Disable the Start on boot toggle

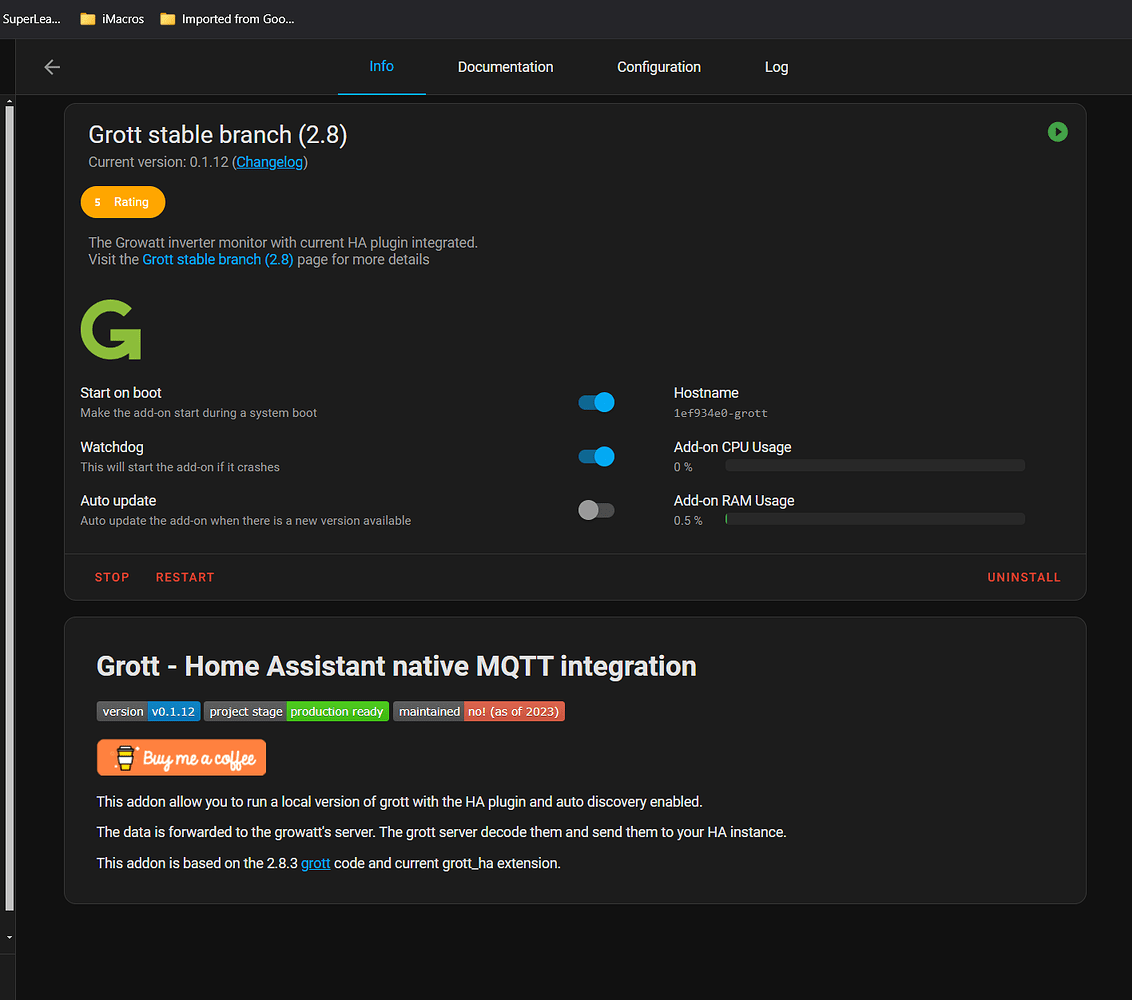click(596, 402)
